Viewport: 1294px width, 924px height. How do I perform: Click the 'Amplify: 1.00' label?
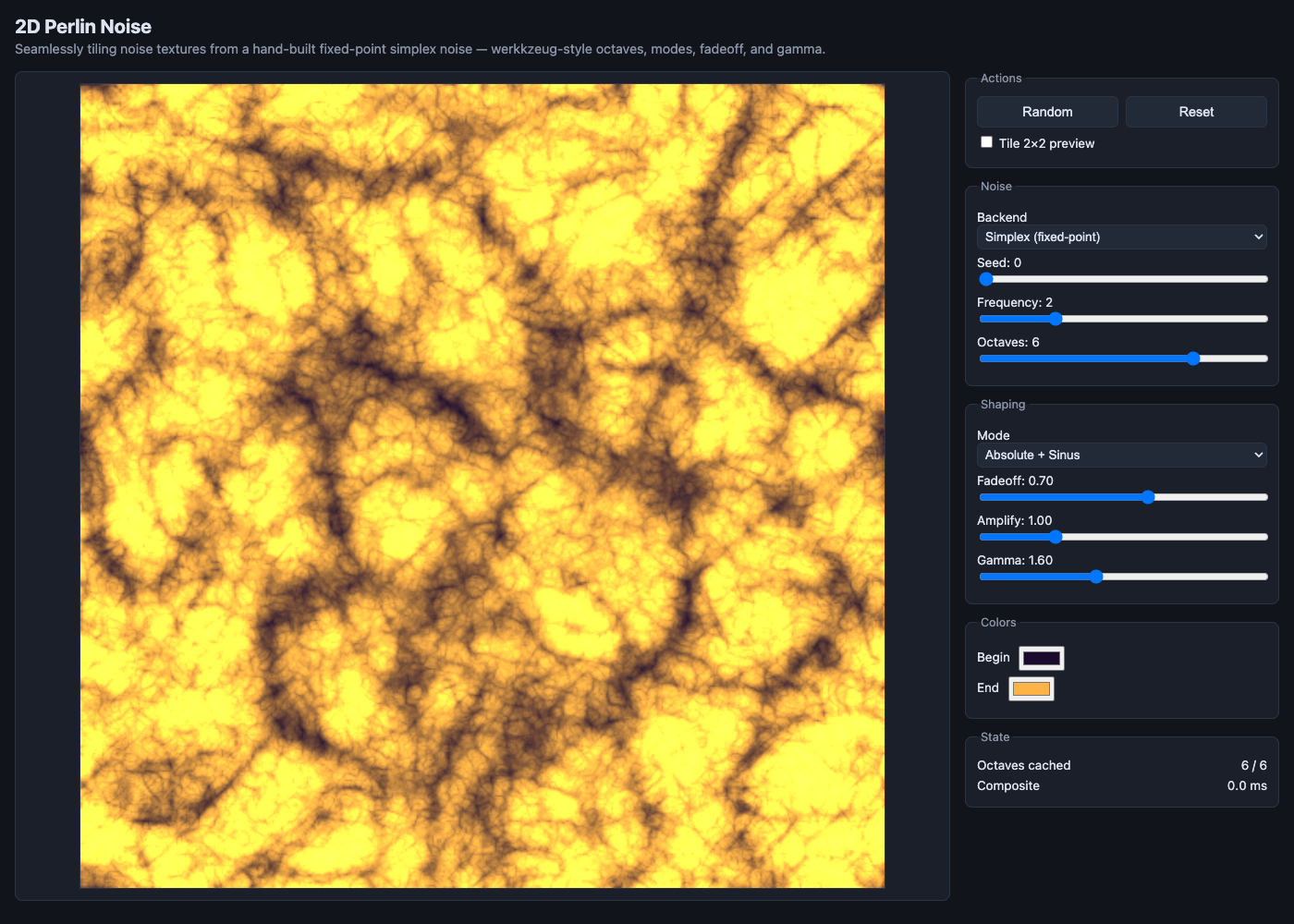[1014, 520]
